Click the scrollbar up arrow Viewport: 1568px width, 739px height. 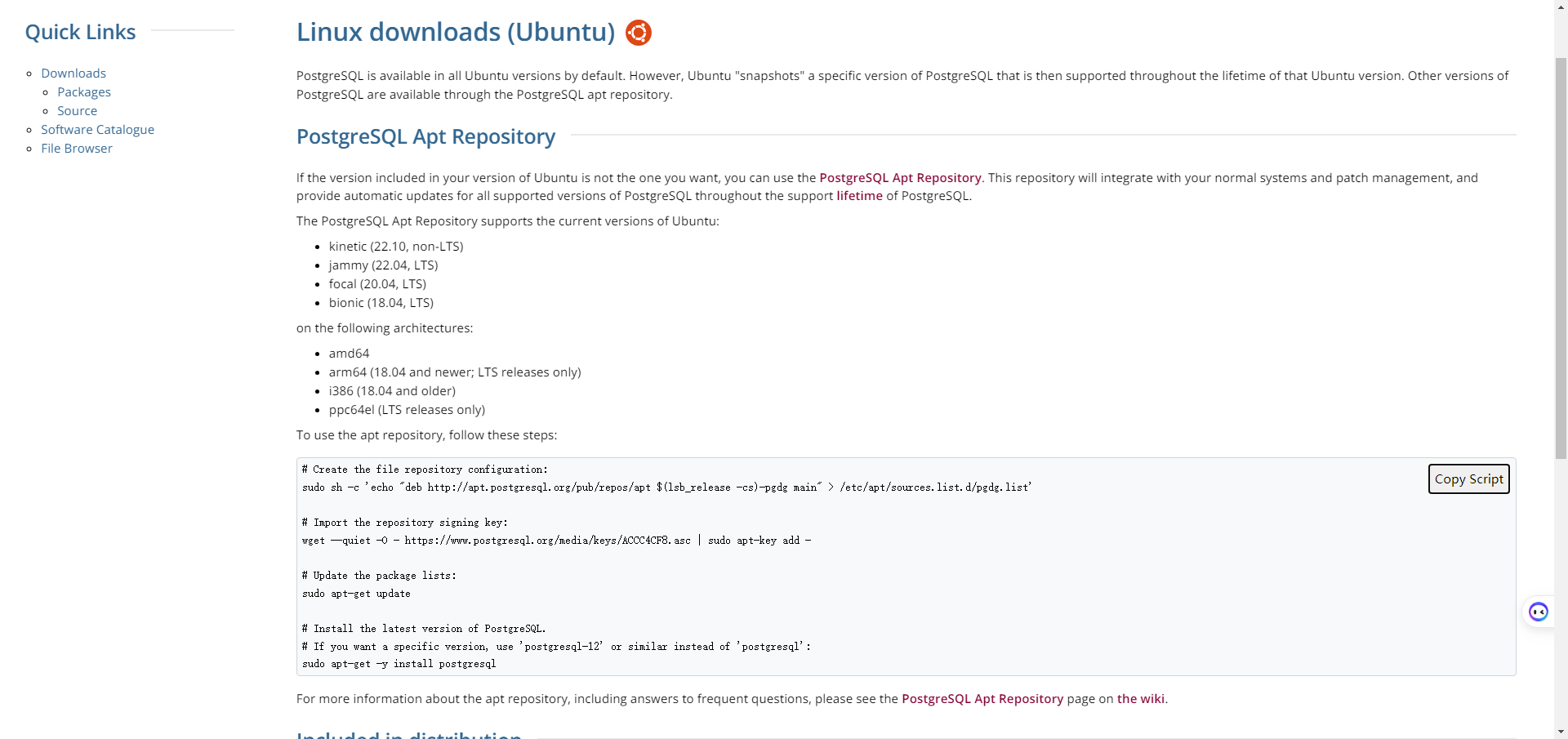pyautogui.click(x=1561, y=7)
